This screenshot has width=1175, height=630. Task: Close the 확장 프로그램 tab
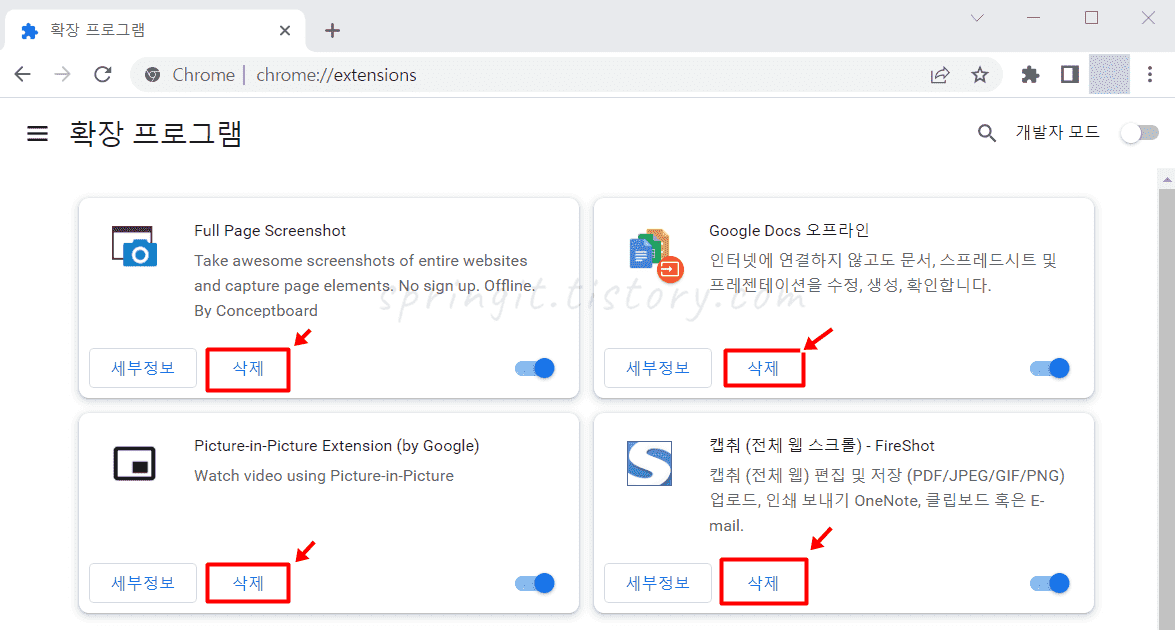(285, 31)
